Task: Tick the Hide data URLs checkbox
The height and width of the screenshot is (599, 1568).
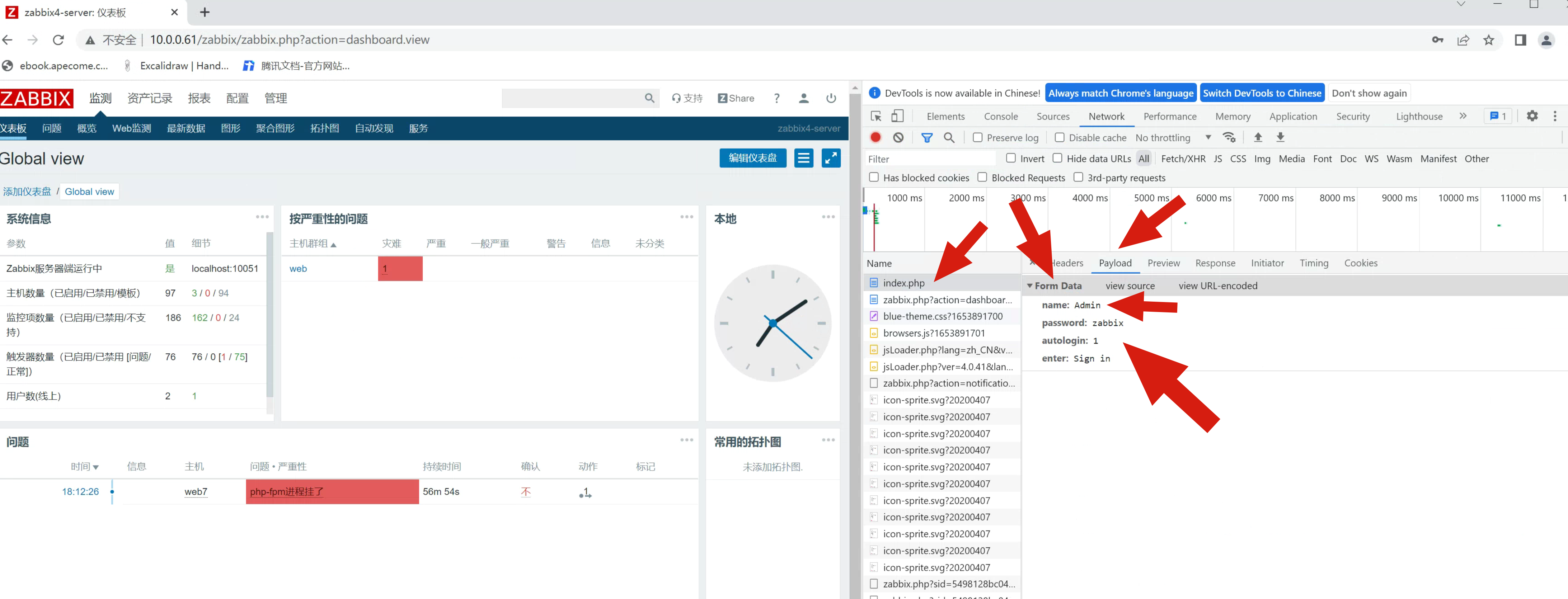Action: click(x=1058, y=158)
